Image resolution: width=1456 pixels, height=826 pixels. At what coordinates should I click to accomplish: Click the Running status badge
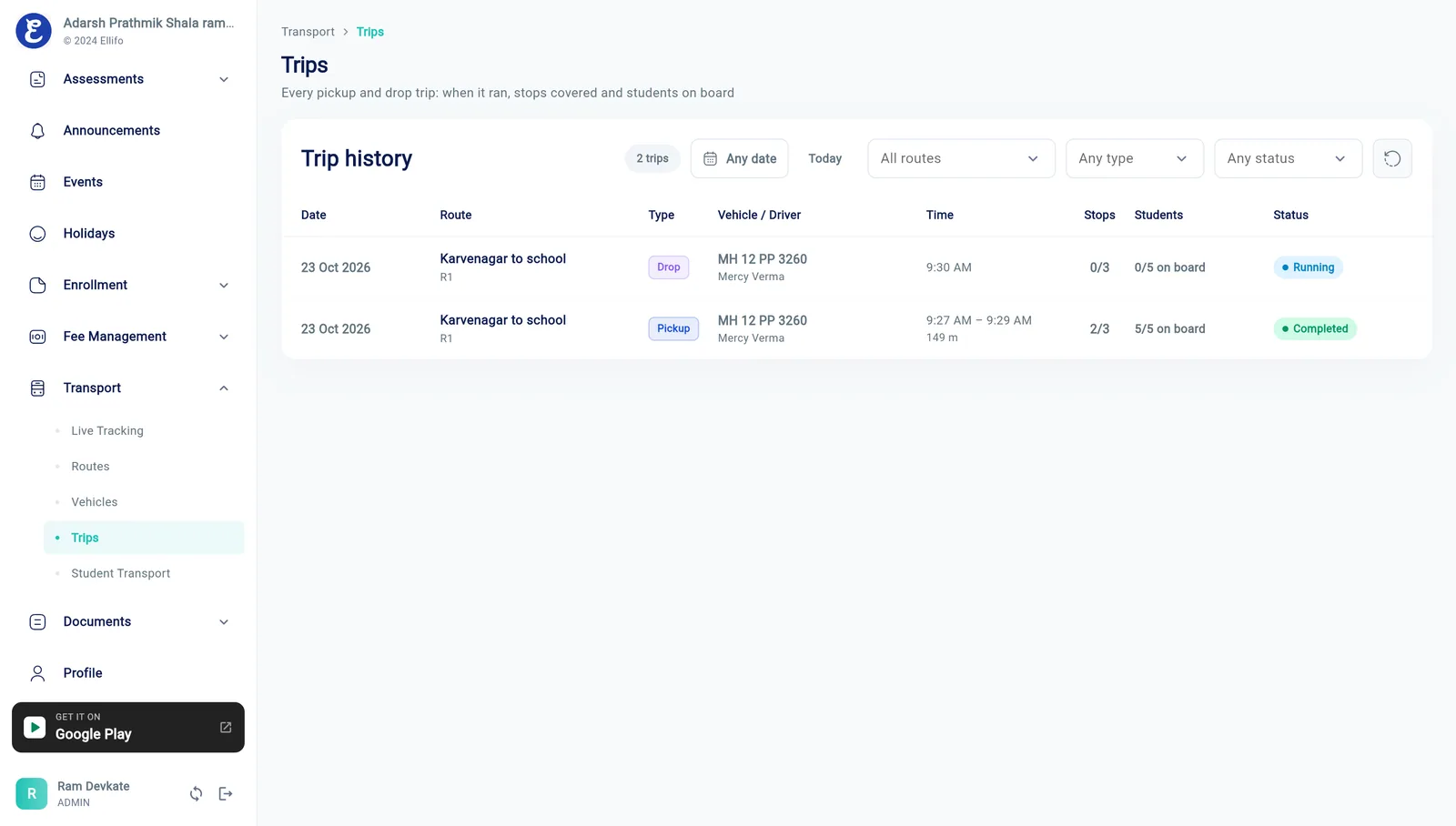point(1308,267)
